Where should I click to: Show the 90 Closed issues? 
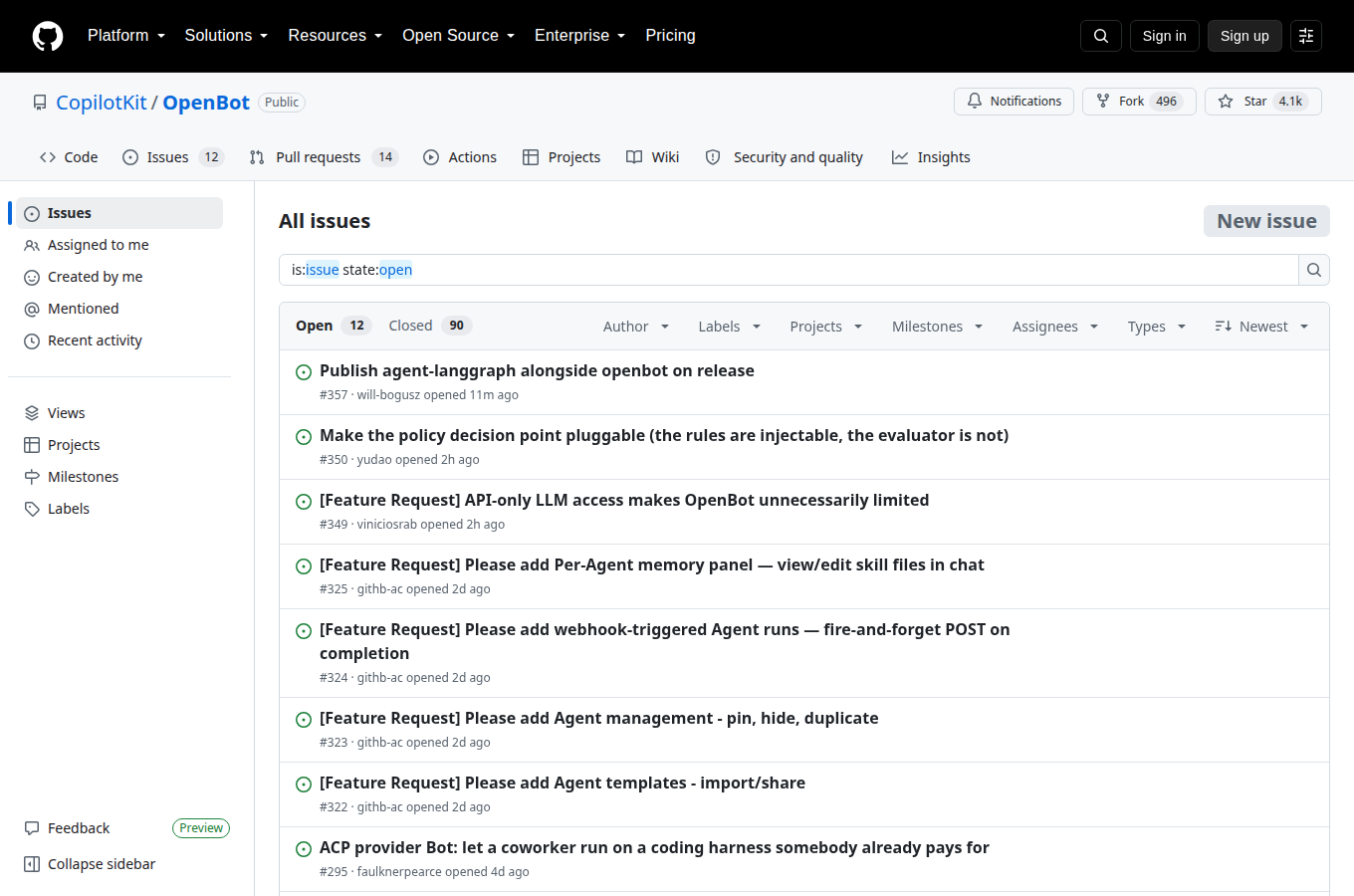430,326
